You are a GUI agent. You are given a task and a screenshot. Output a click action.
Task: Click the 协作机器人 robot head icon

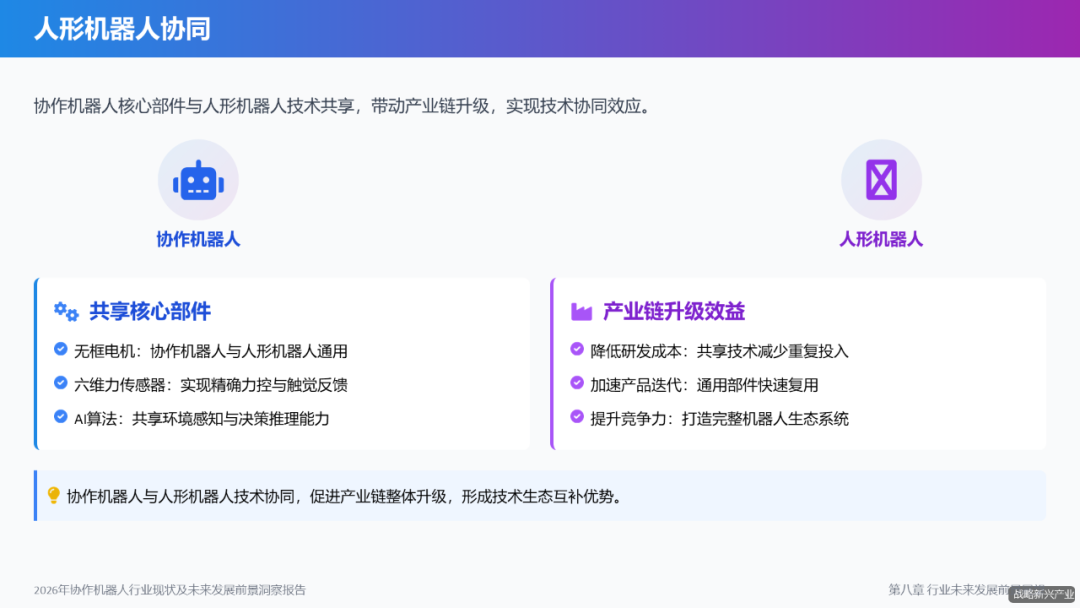(198, 179)
